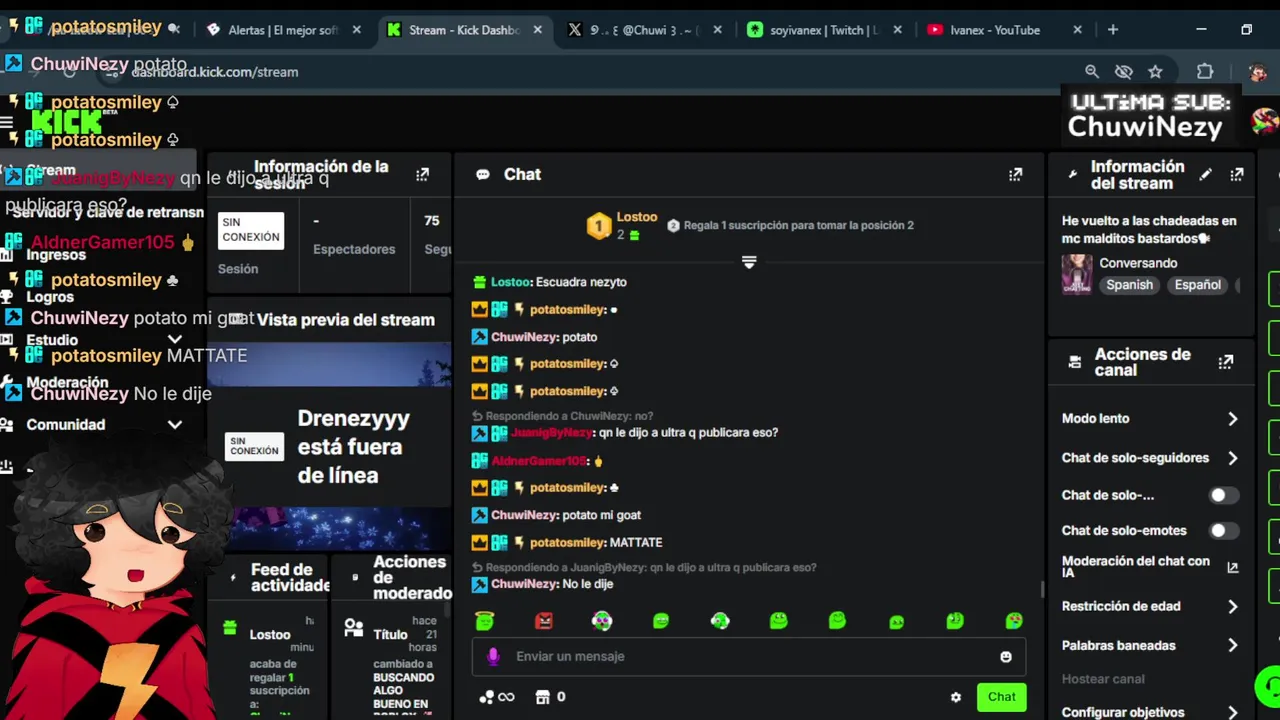
Task: Click the purple microphone icon in message box
Action: (x=493, y=656)
